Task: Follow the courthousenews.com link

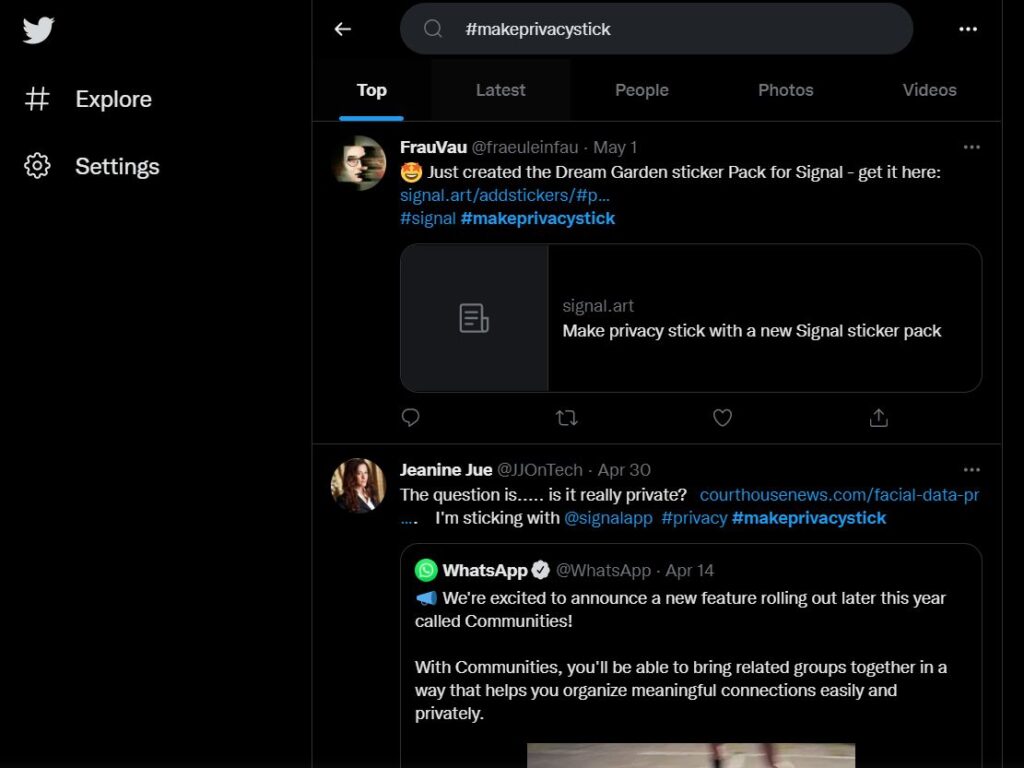Action: (x=838, y=495)
